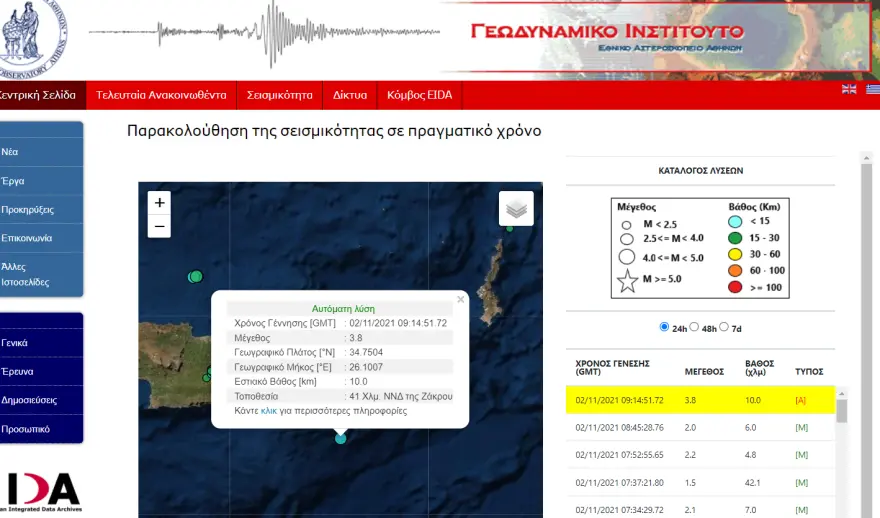Open the Σεισμικότητα menu
Image resolution: width=880 pixels, height=518 pixels.
pyautogui.click(x=280, y=96)
